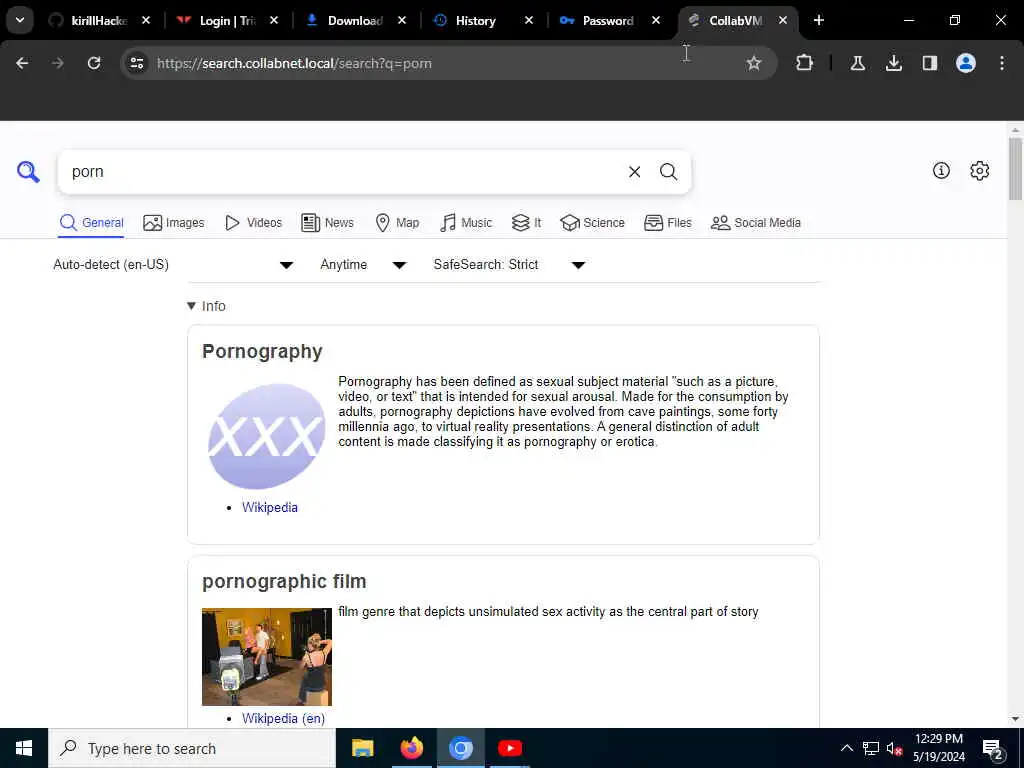Switch to the General category
The width and height of the screenshot is (1024, 768).
[91, 223]
